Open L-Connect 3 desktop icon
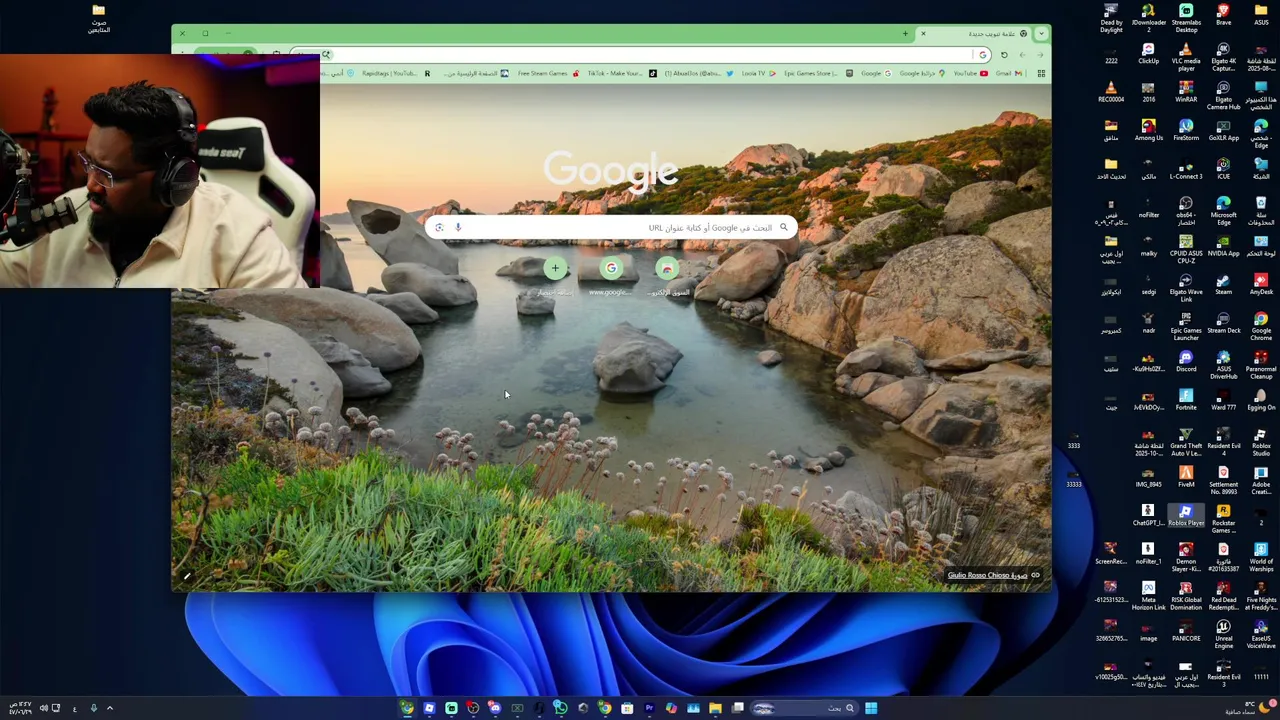The image size is (1280, 720). (x=1186, y=169)
